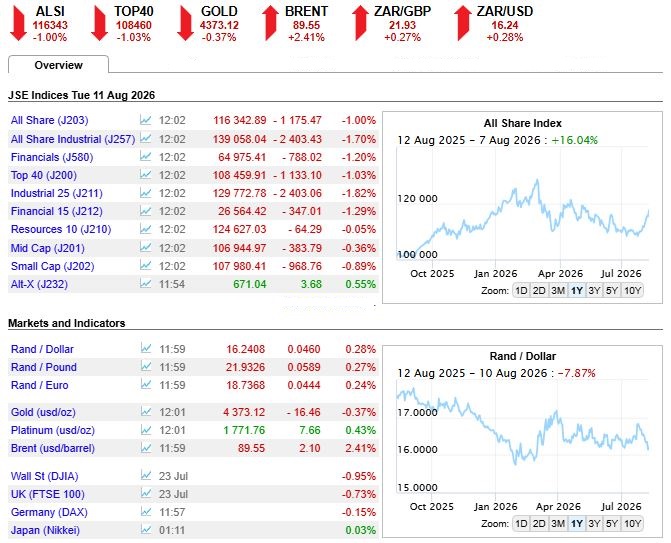Open chart icon for All Share (J203)

(x=145, y=120)
